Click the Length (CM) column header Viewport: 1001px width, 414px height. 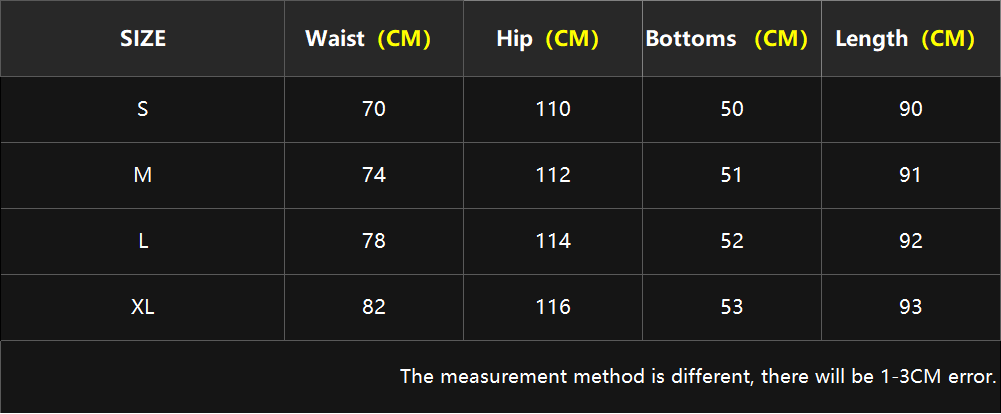pyautogui.click(x=910, y=39)
